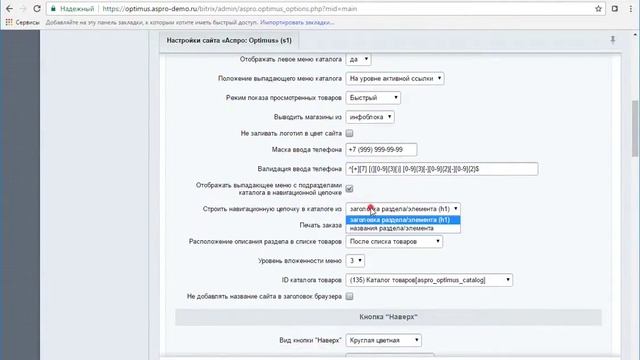The image size is (640, 360).
Task: View site security info via the lock icon
Action: pos(53,9)
